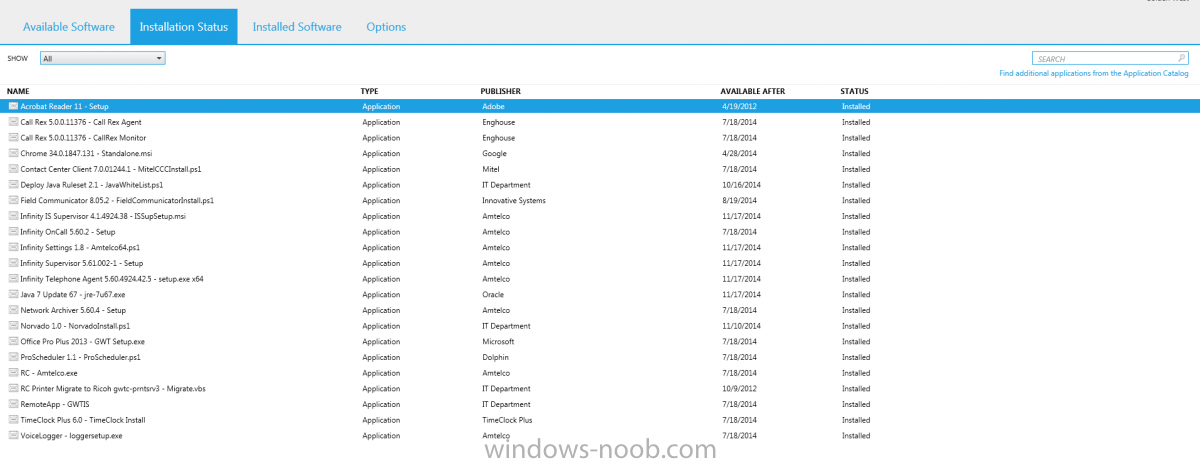Go to the Options tab
This screenshot has width=1200, height=464.
(386, 27)
